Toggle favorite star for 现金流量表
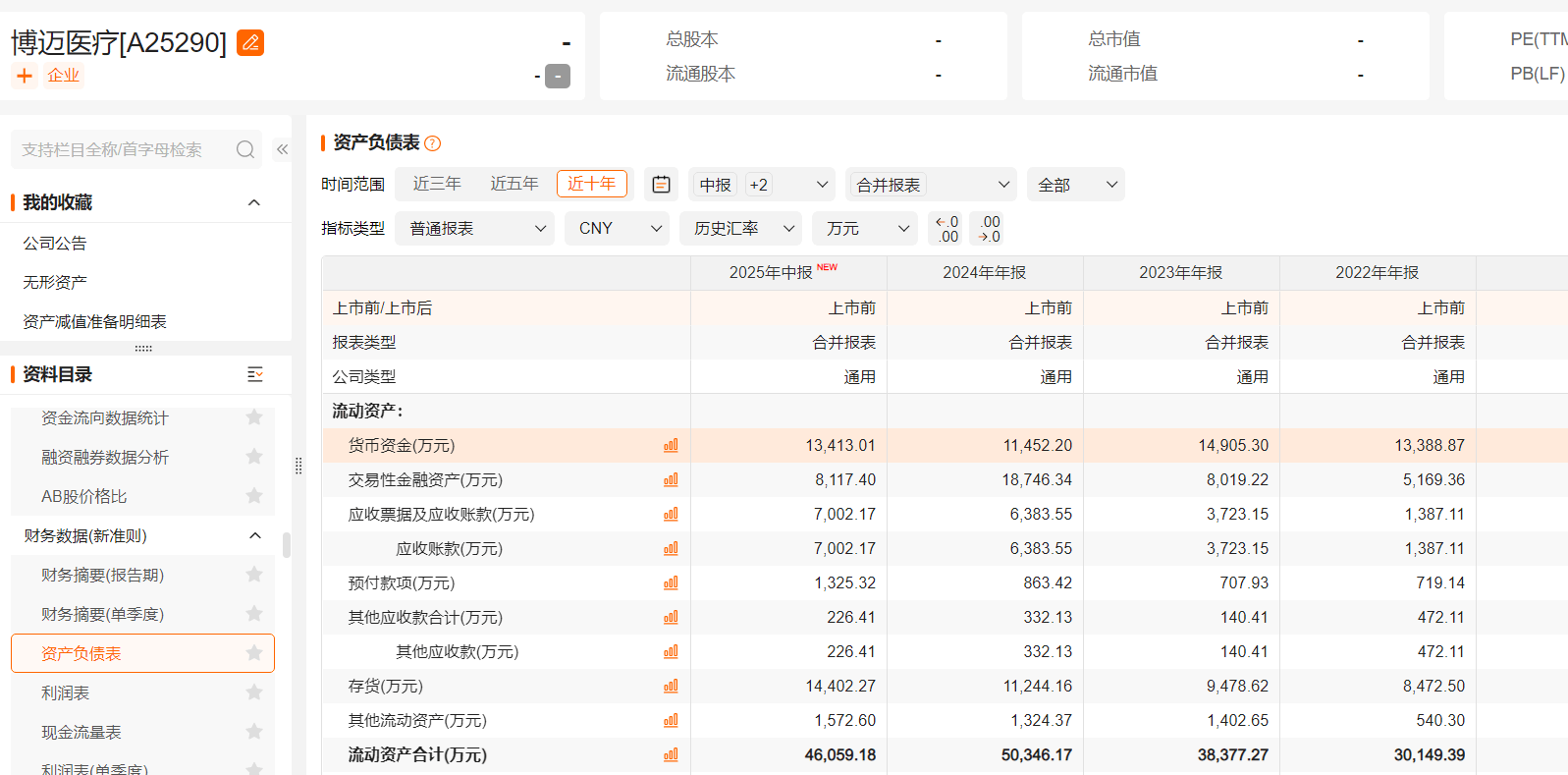1568x775 pixels. 254,732
